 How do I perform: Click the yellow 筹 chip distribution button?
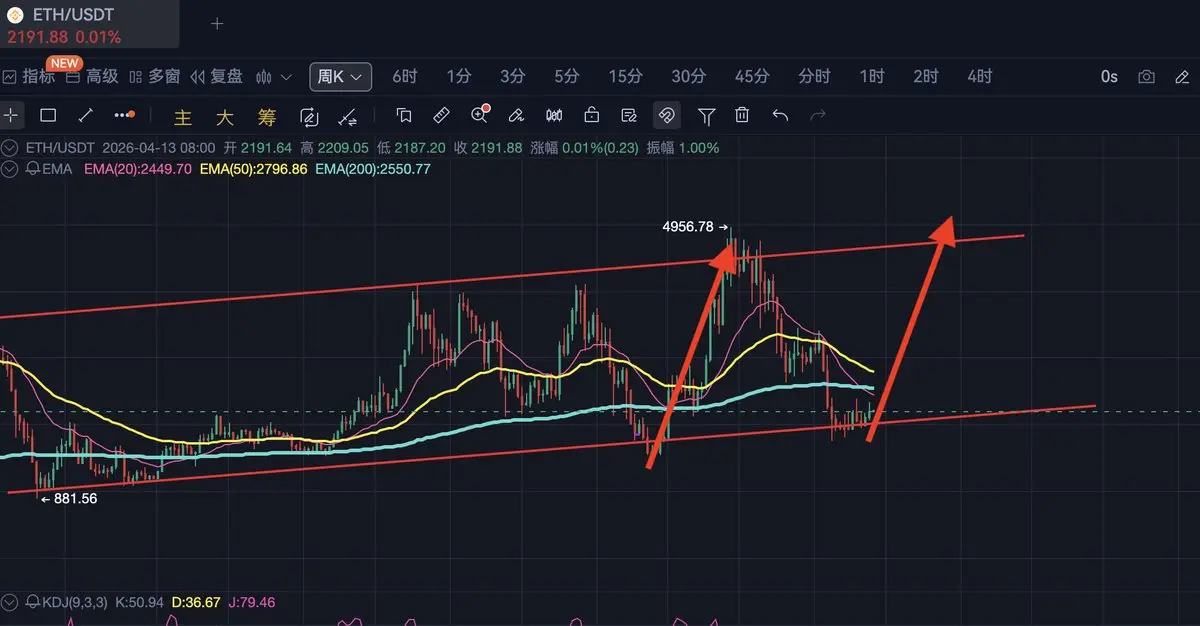[x=266, y=117]
